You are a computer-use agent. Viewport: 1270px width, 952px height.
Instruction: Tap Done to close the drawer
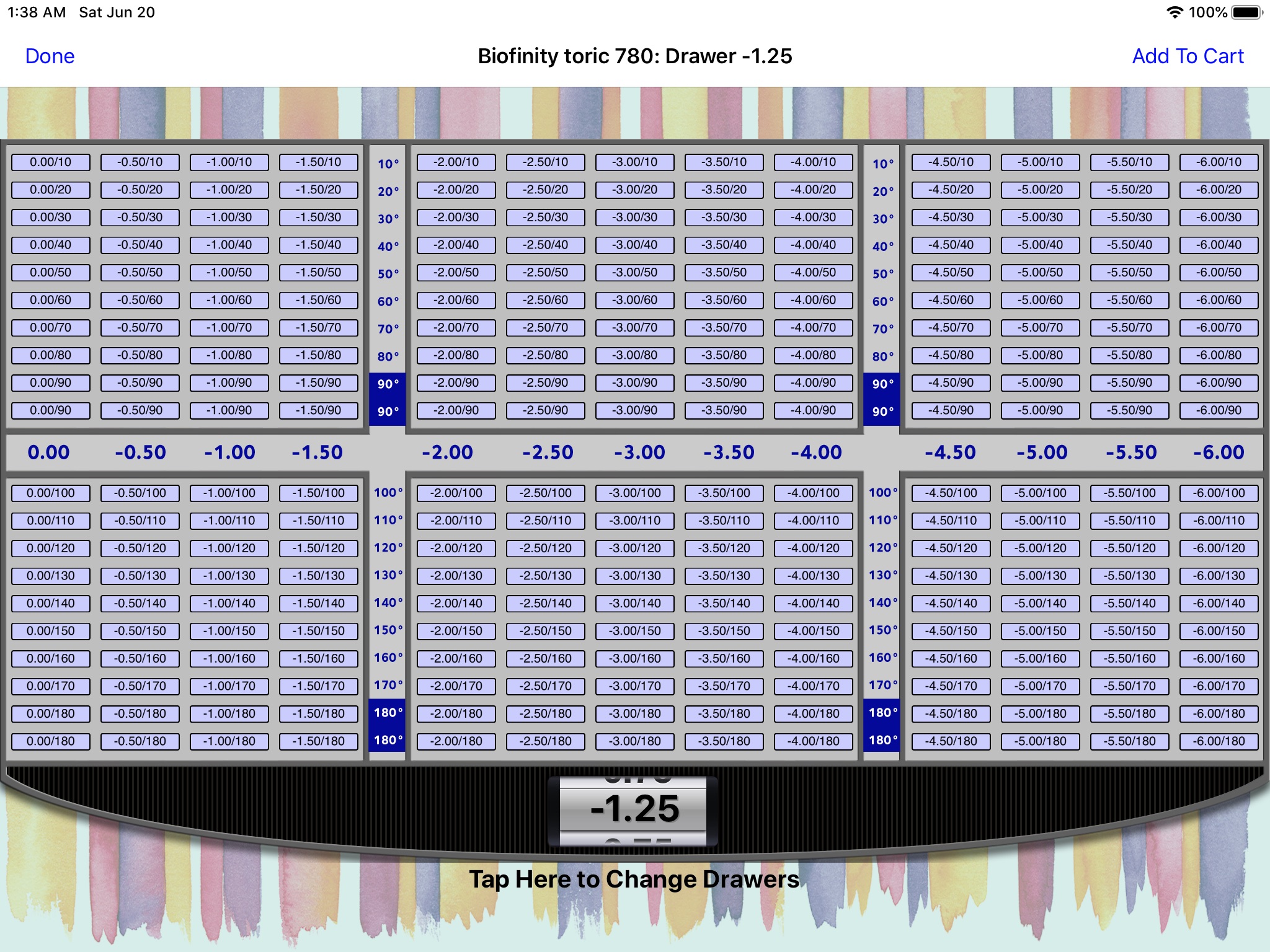click(x=50, y=56)
